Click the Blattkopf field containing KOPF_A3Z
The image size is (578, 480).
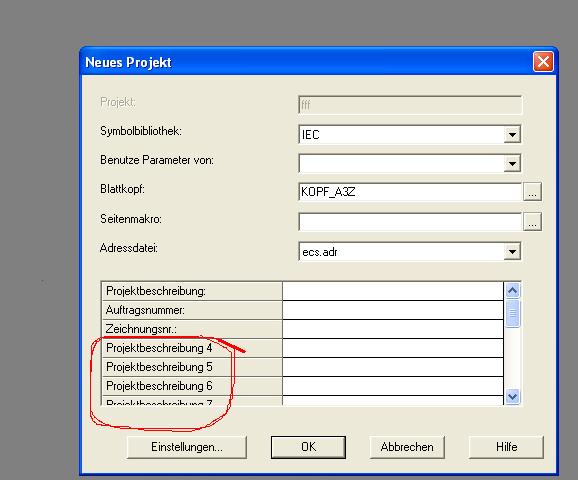coord(410,192)
